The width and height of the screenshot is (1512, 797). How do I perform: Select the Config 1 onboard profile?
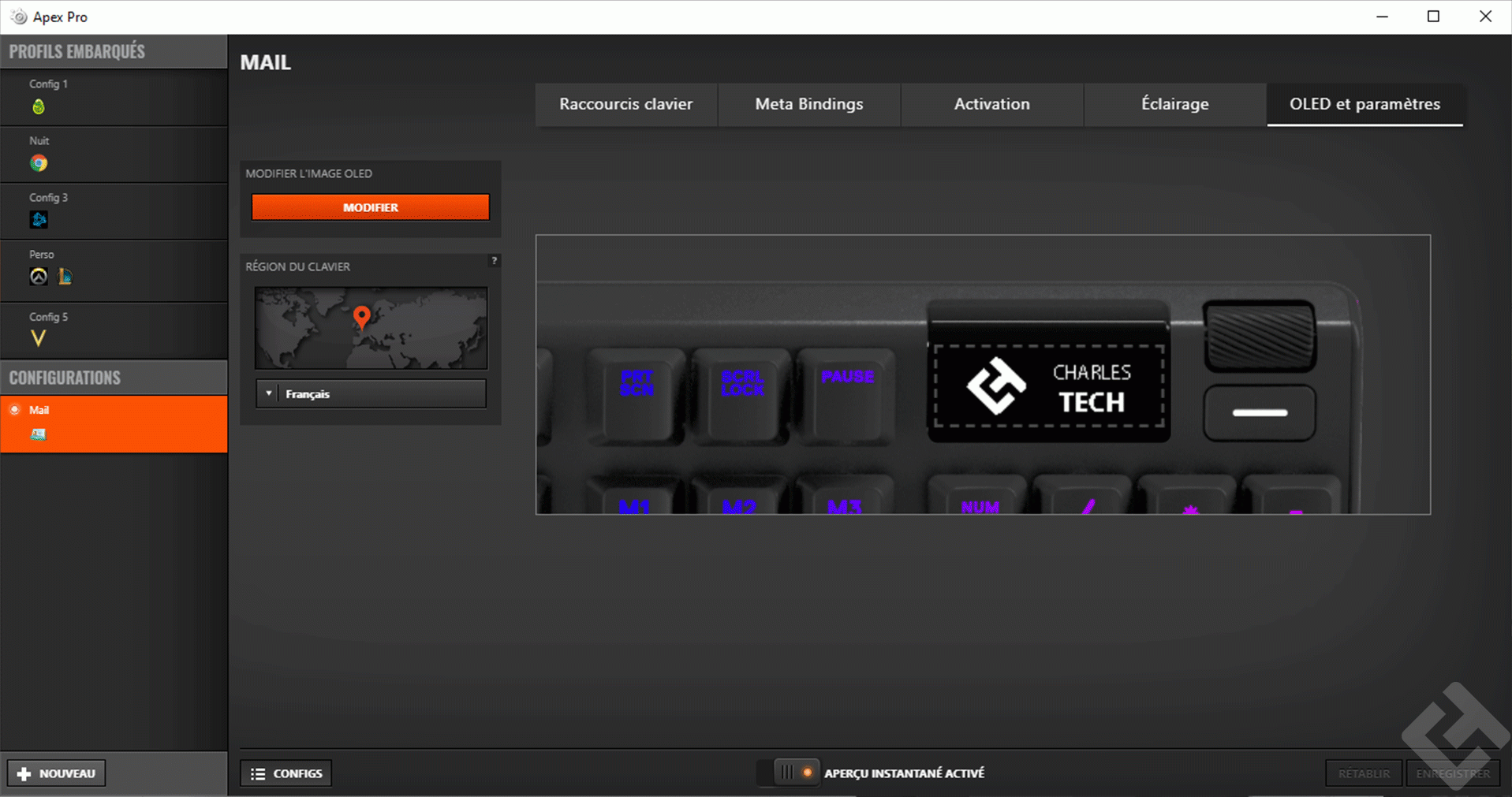(114, 98)
